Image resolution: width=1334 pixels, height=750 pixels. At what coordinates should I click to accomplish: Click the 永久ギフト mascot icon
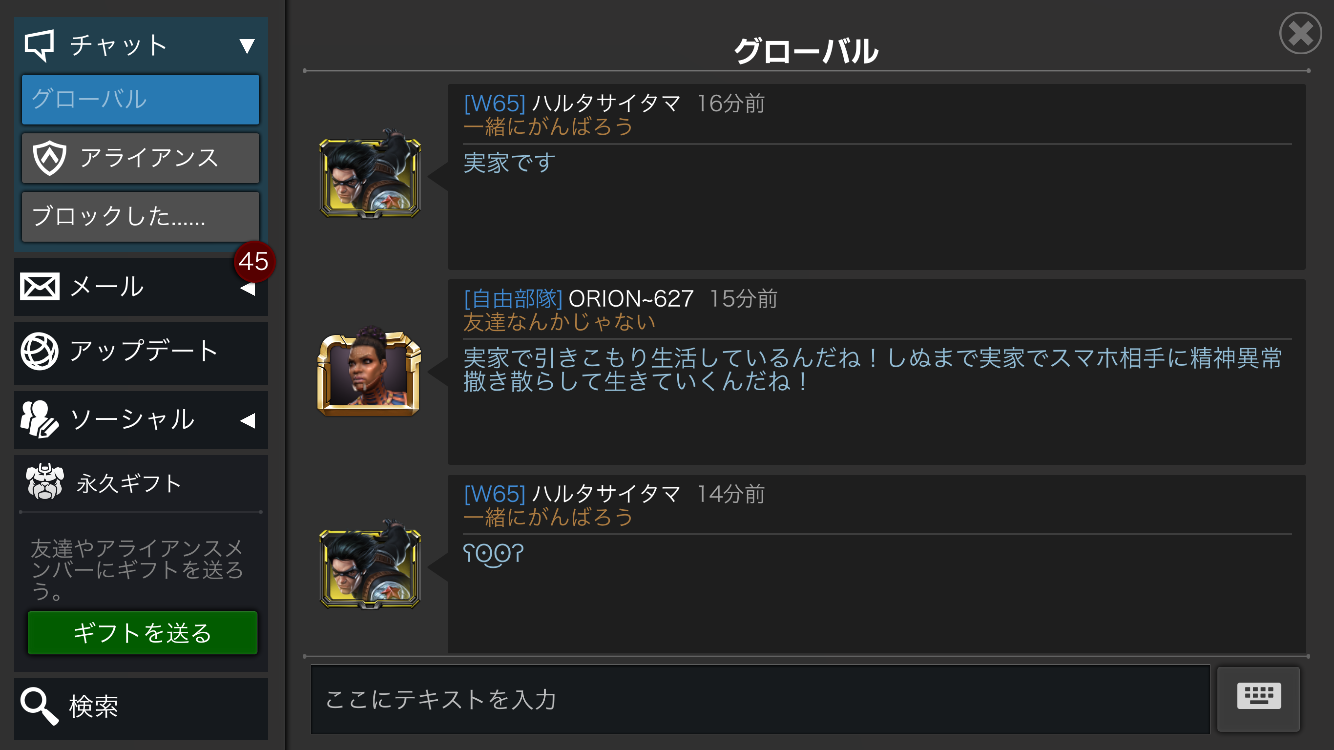click(x=45, y=483)
